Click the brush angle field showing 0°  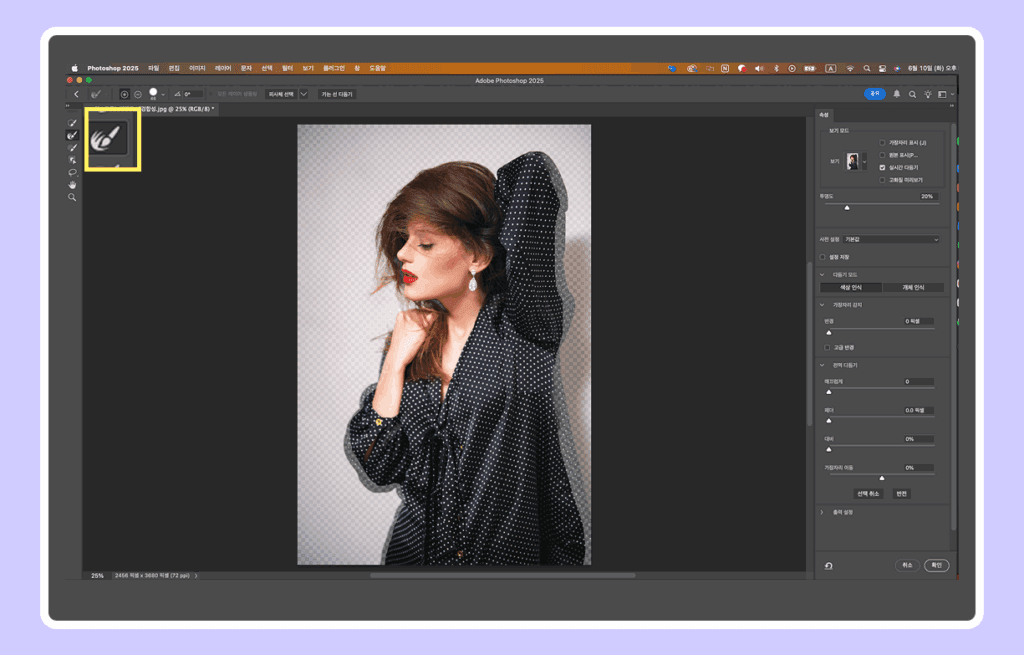[x=193, y=94]
